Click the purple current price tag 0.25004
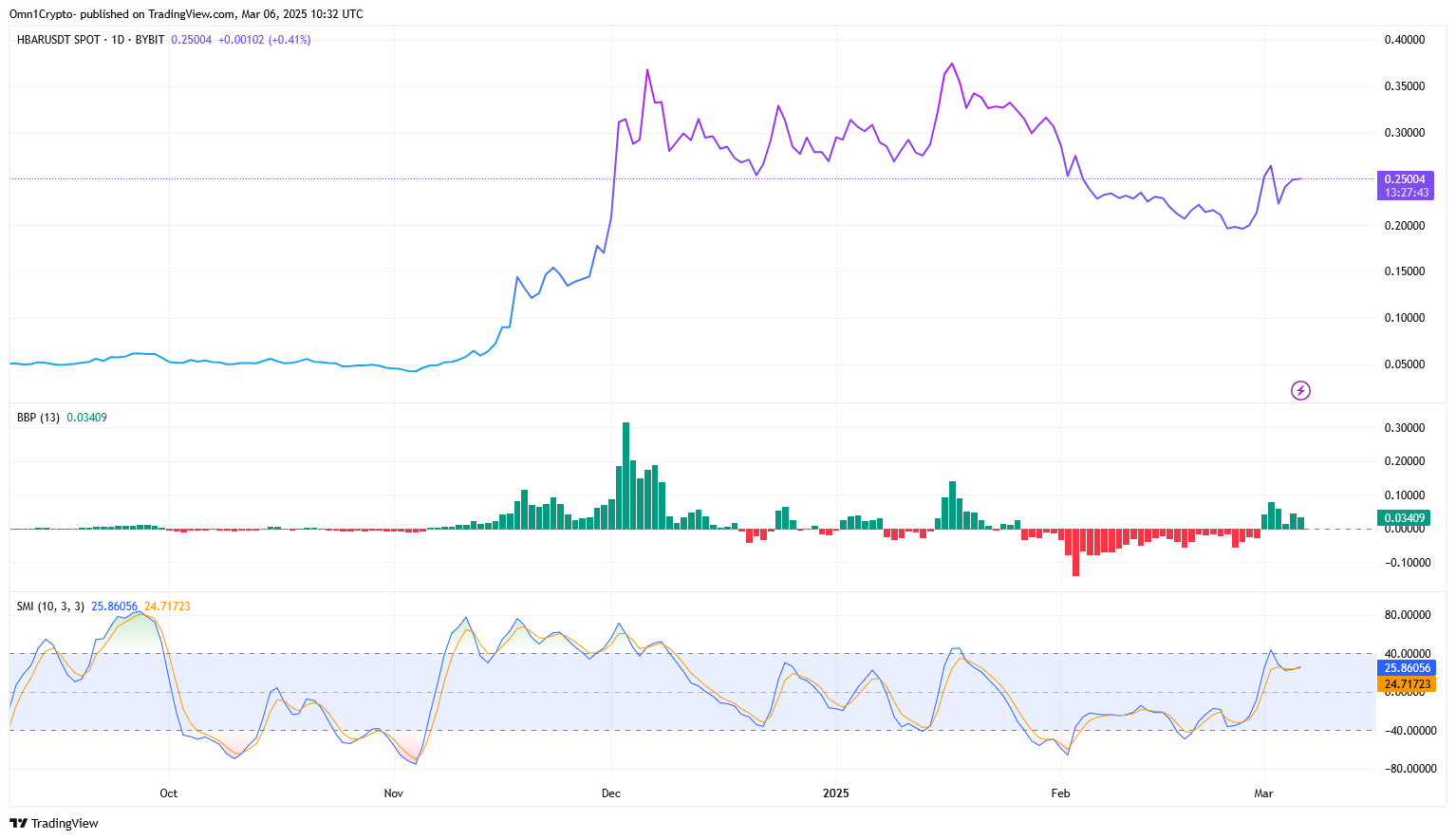This screenshot has width=1456, height=840. click(x=1405, y=178)
